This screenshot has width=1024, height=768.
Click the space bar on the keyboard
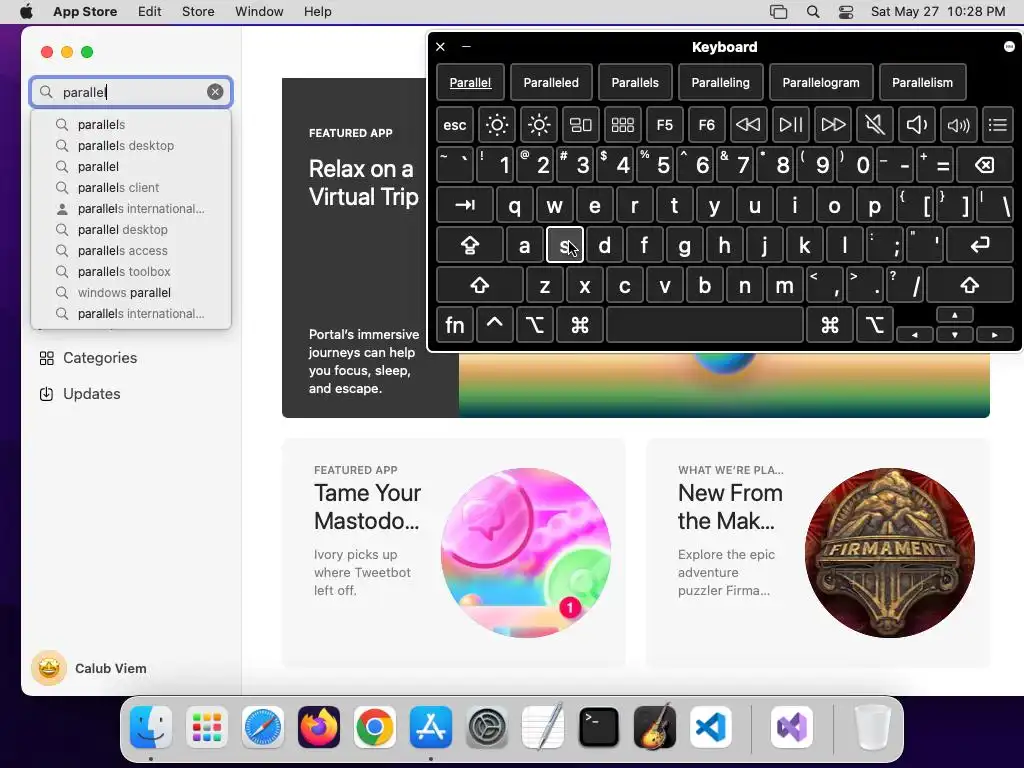tap(705, 325)
